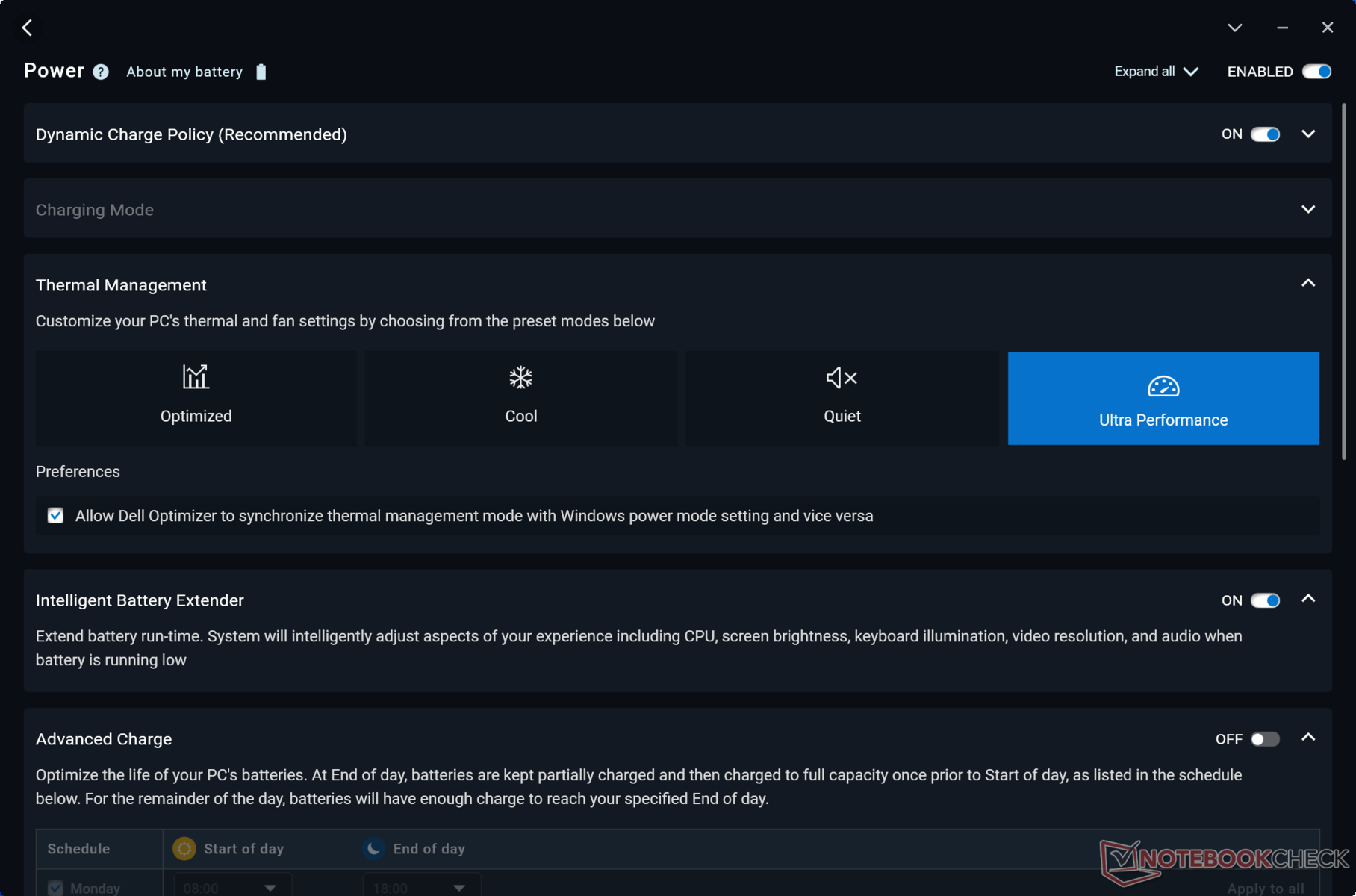Viewport: 1356px width, 896px height.
Task: Toggle the ENABLED power switch
Action: [1316, 72]
